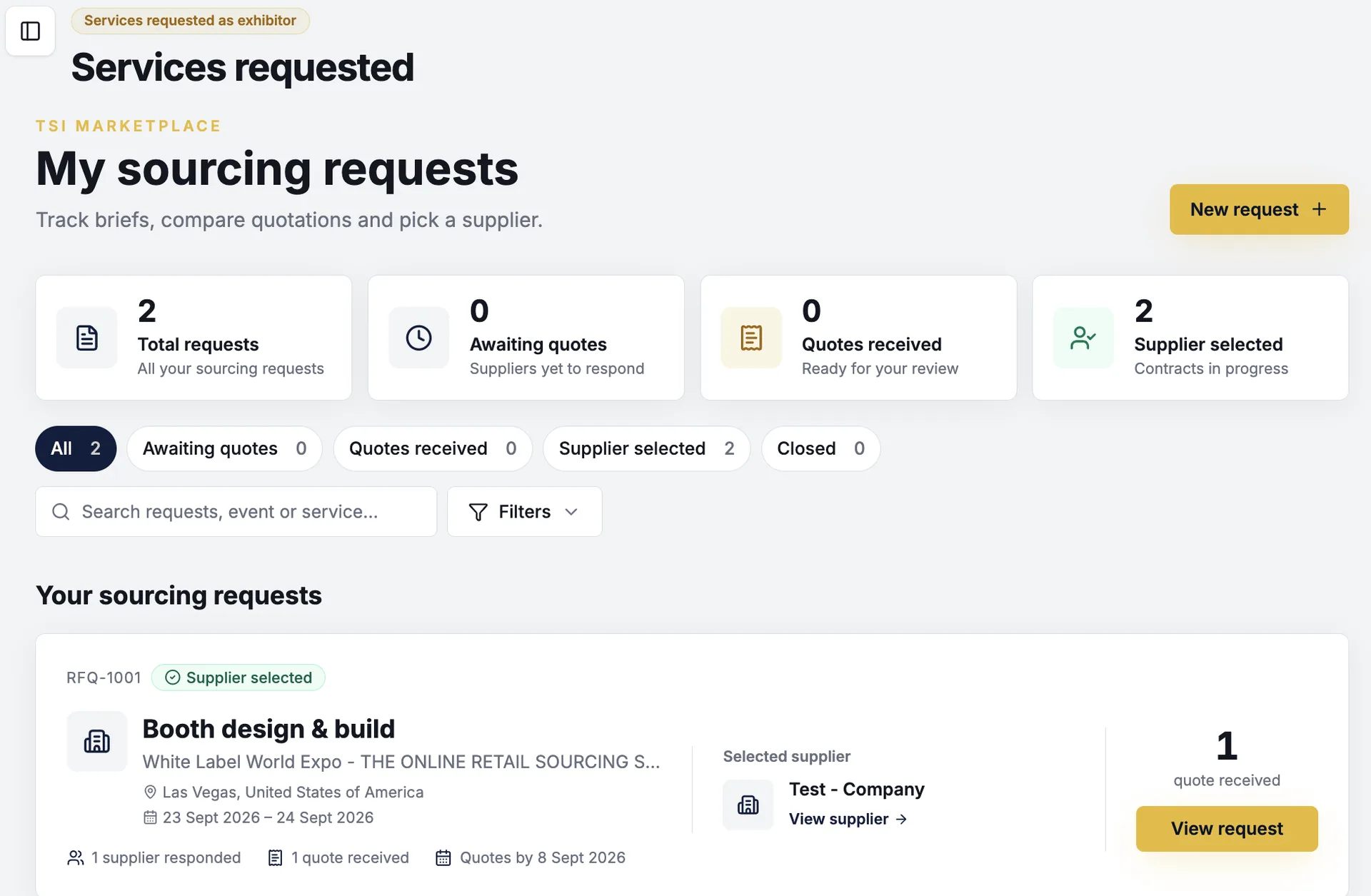Click White Label World Expo event name
This screenshot has width=1371, height=896.
click(401, 762)
